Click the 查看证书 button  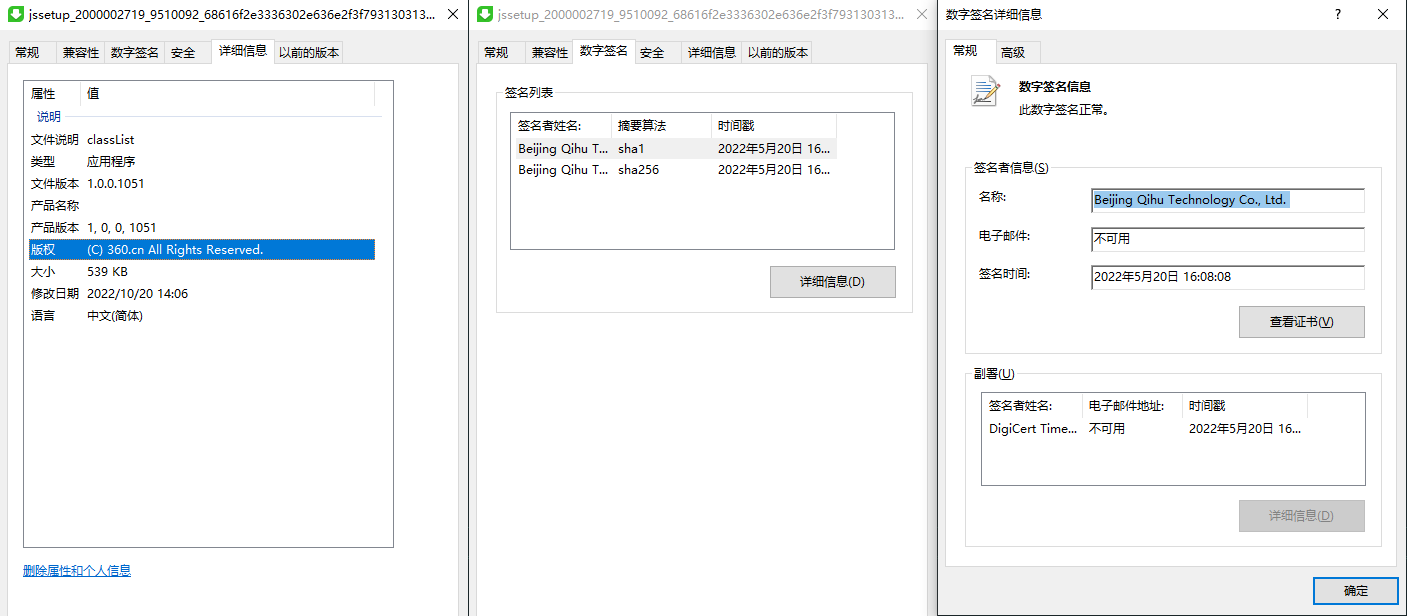[x=1301, y=322]
